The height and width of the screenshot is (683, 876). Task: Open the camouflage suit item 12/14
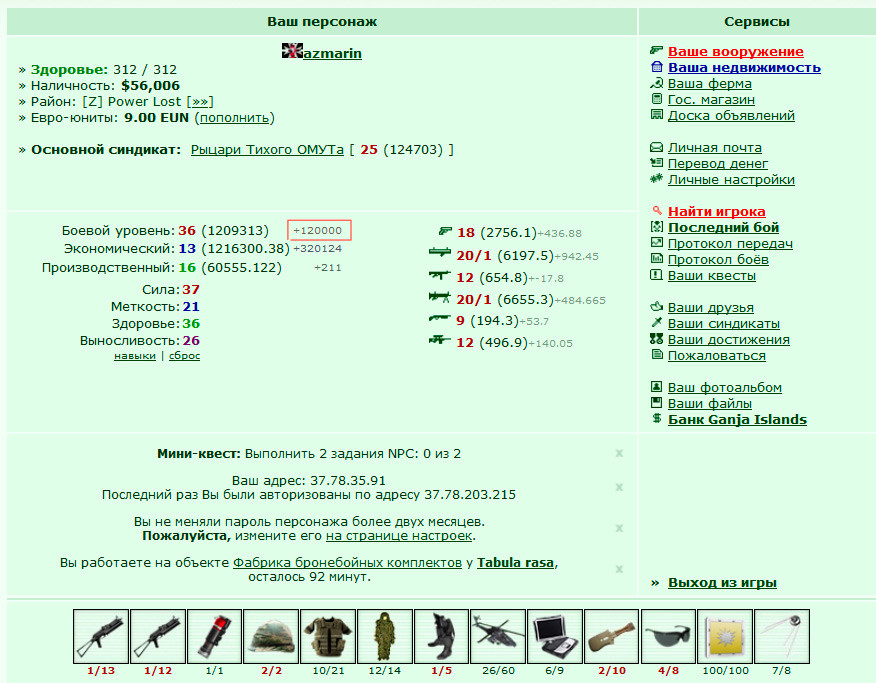pyautogui.click(x=385, y=637)
